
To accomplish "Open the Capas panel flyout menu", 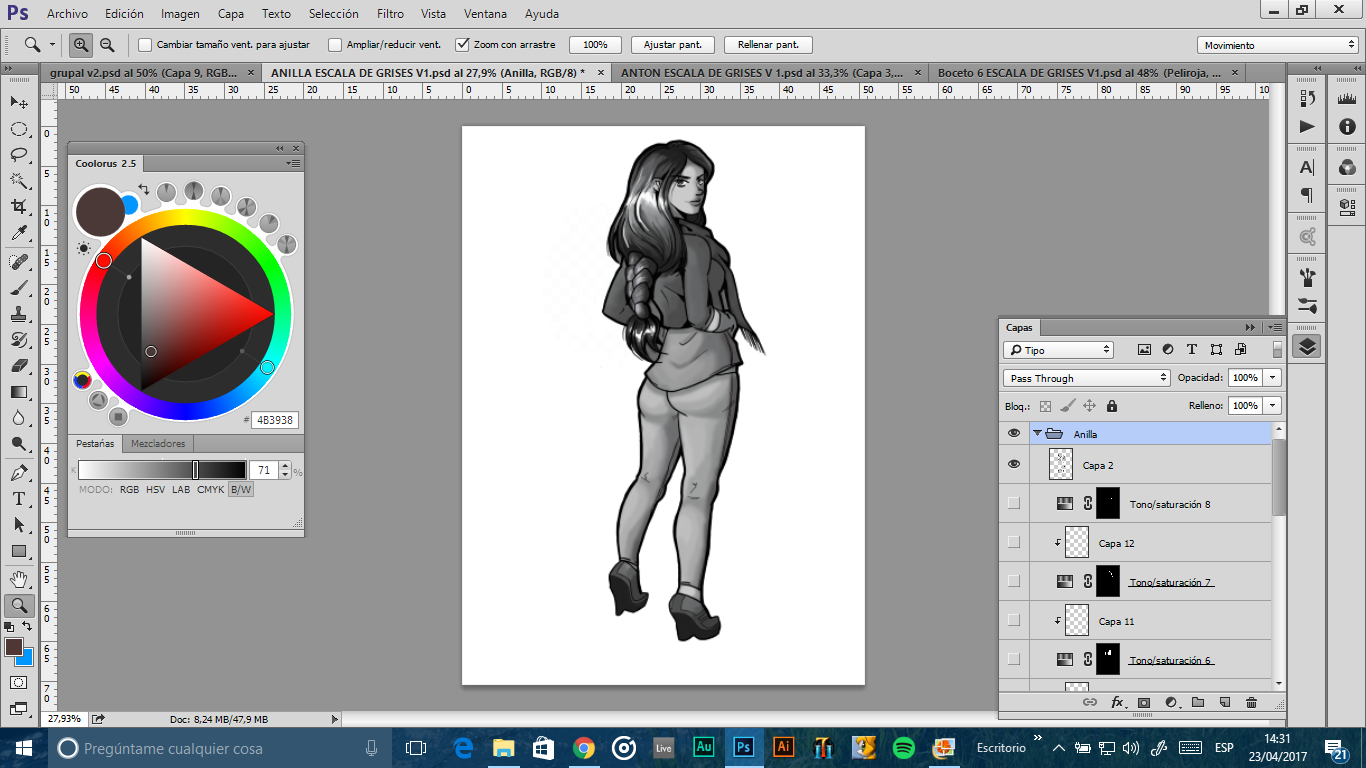I will (x=1273, y=327).
